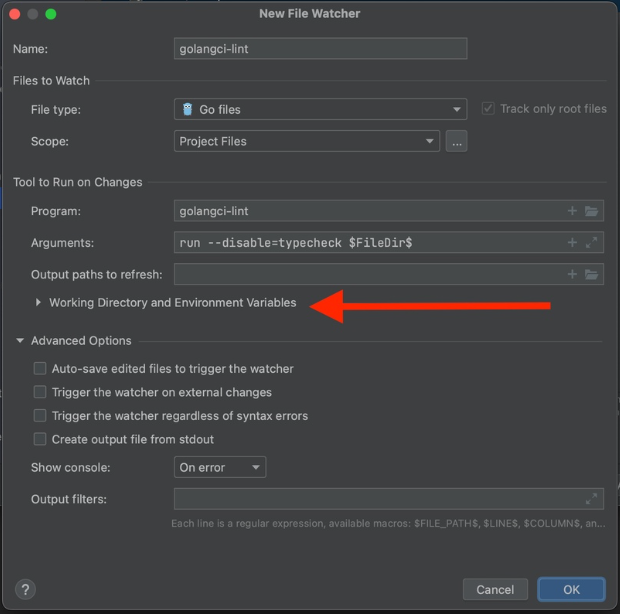Viewport: 620px width, 614px height.
Task: Click the plus macro icon in Program field
Action: [573, 211]
